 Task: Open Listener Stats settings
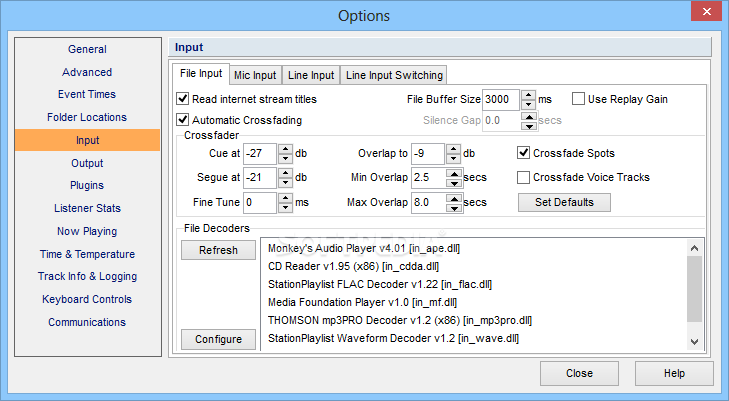click(87, 208)
